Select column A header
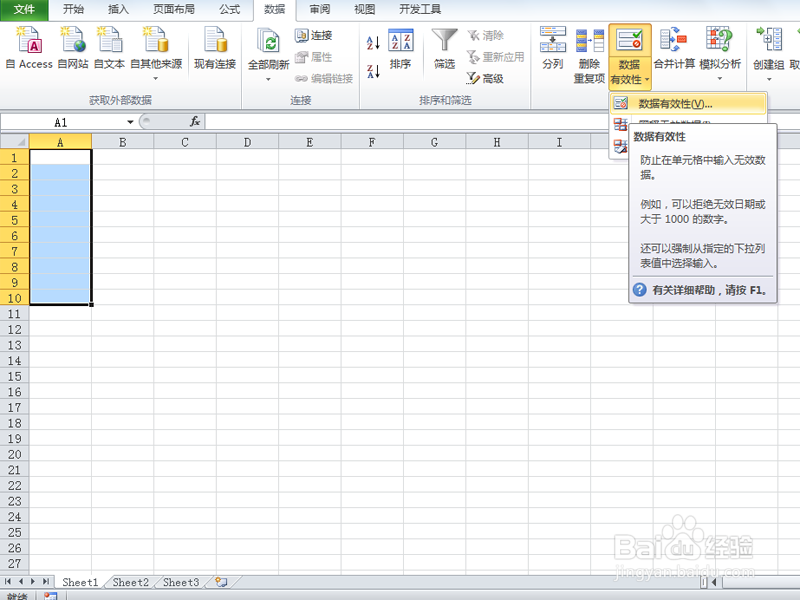 [60, 142]
